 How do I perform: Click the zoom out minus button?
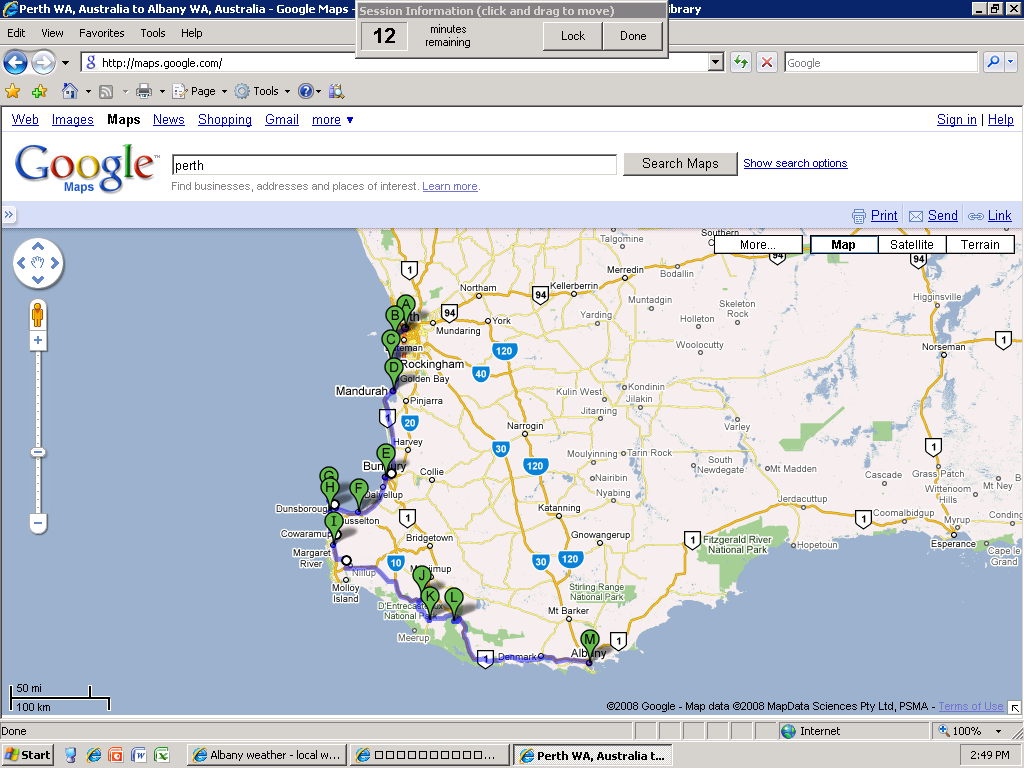(x=38, y=523)
